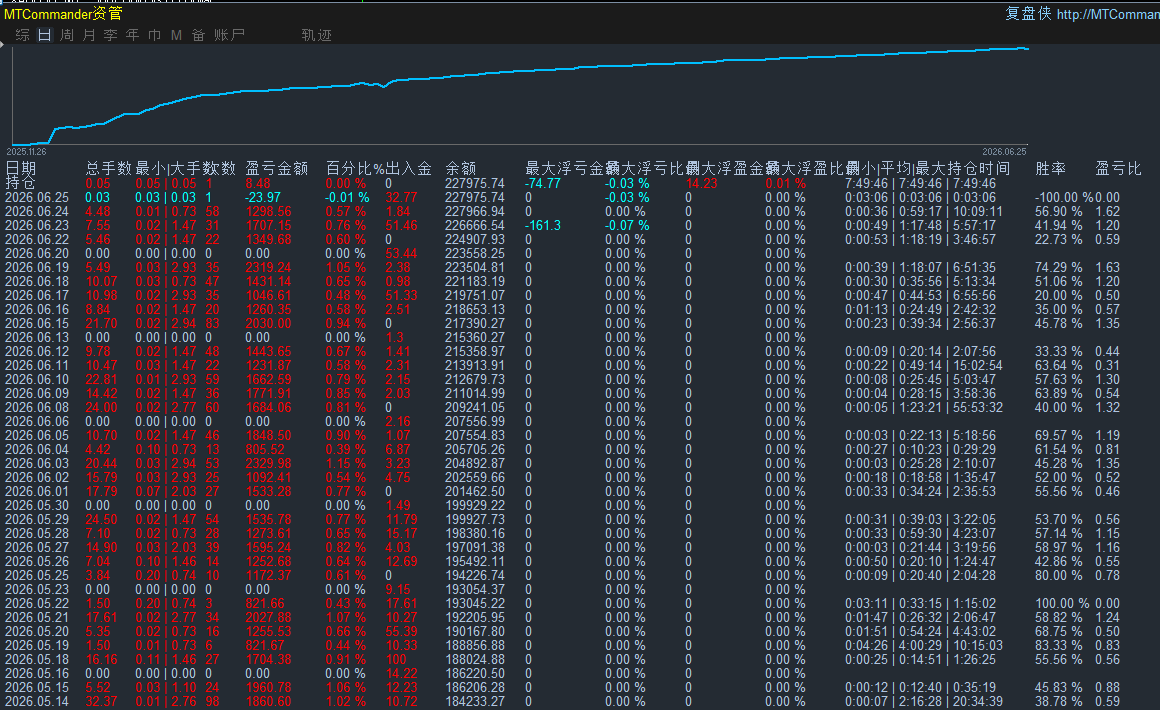This screenshot has width=1160, height=710.
Task: Click the 百分比% column header
Action: tap(355, 169)
